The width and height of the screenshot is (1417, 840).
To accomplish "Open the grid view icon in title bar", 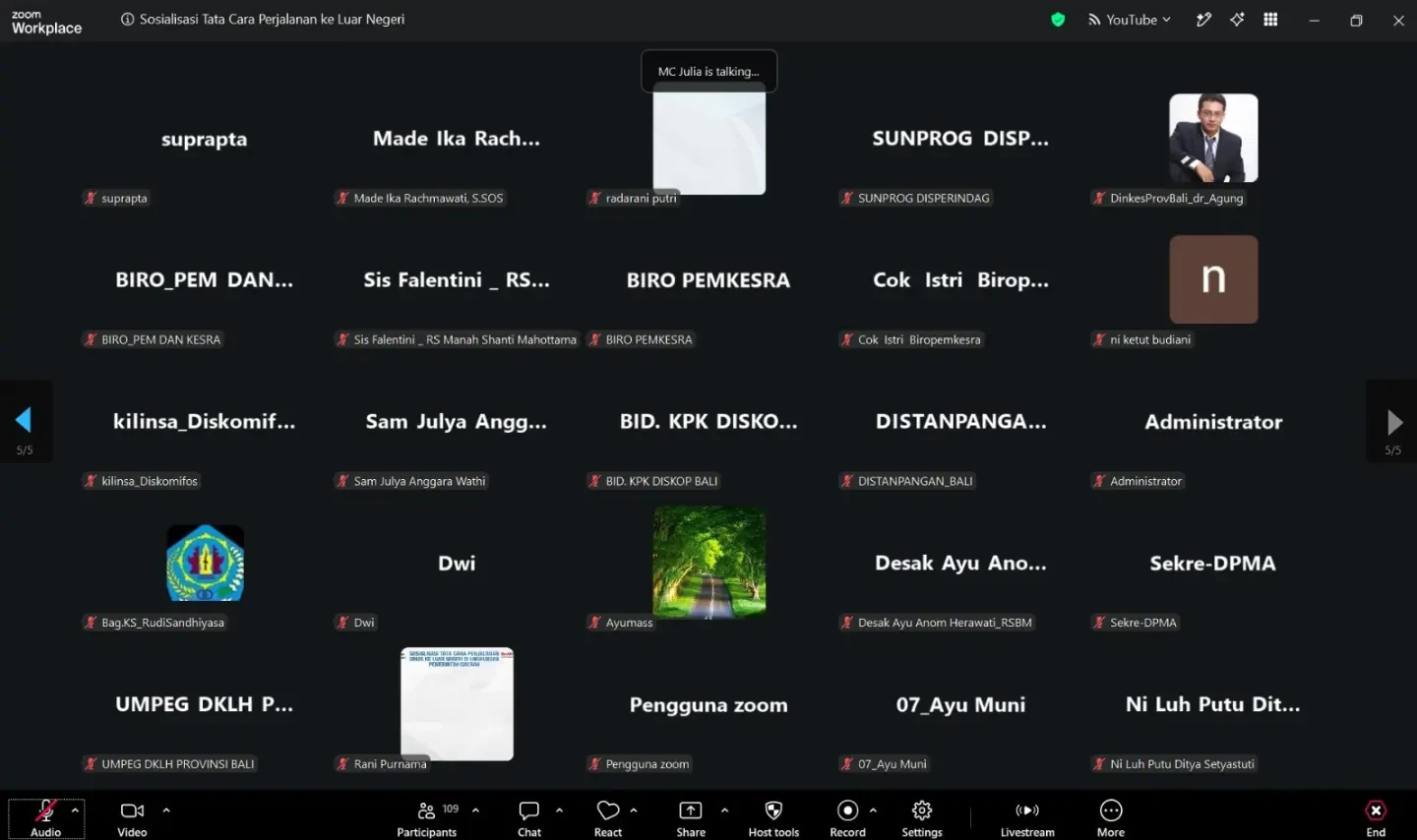I will tap(1270, 20).
